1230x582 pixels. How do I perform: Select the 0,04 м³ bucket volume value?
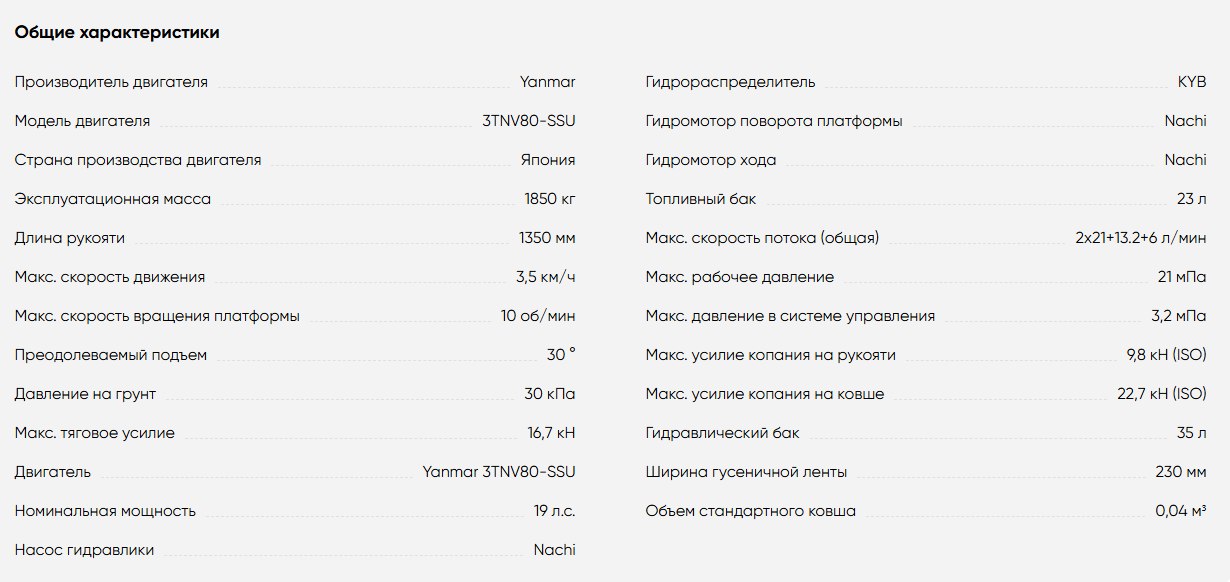pyautogui.click(x=1181, y=511)
